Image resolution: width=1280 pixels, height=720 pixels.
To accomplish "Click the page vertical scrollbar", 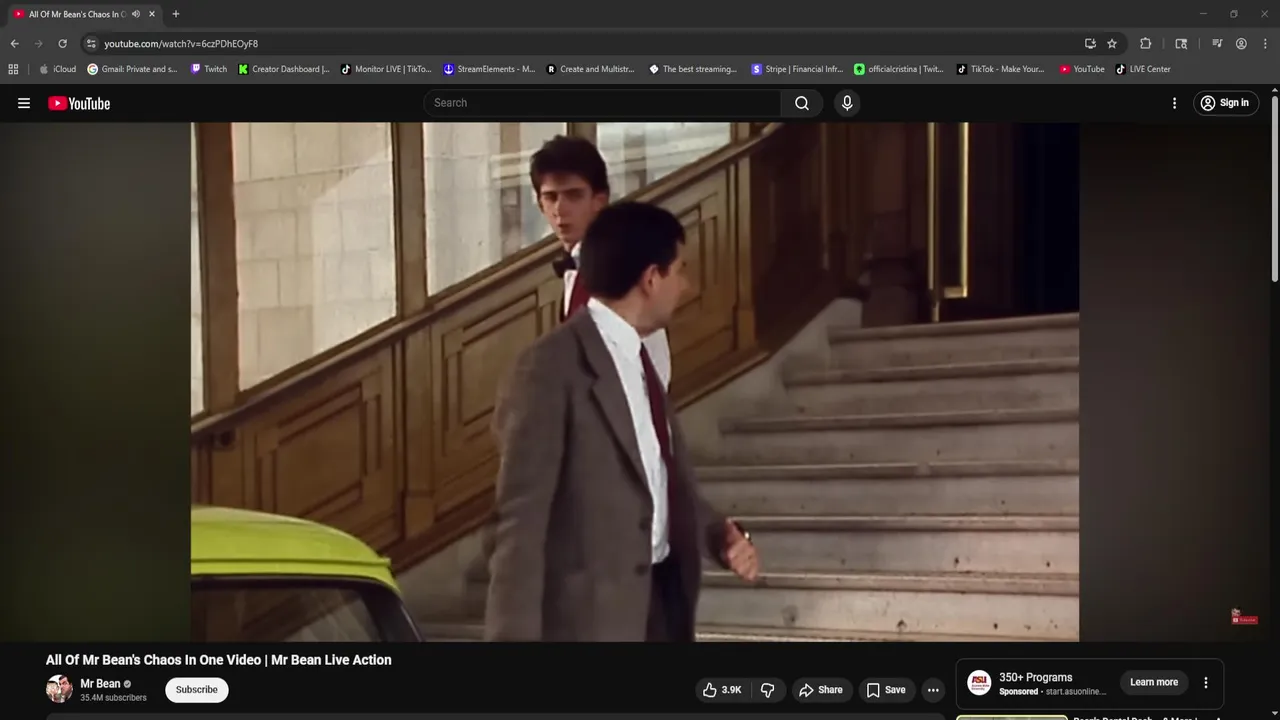I will (1274, 190).
